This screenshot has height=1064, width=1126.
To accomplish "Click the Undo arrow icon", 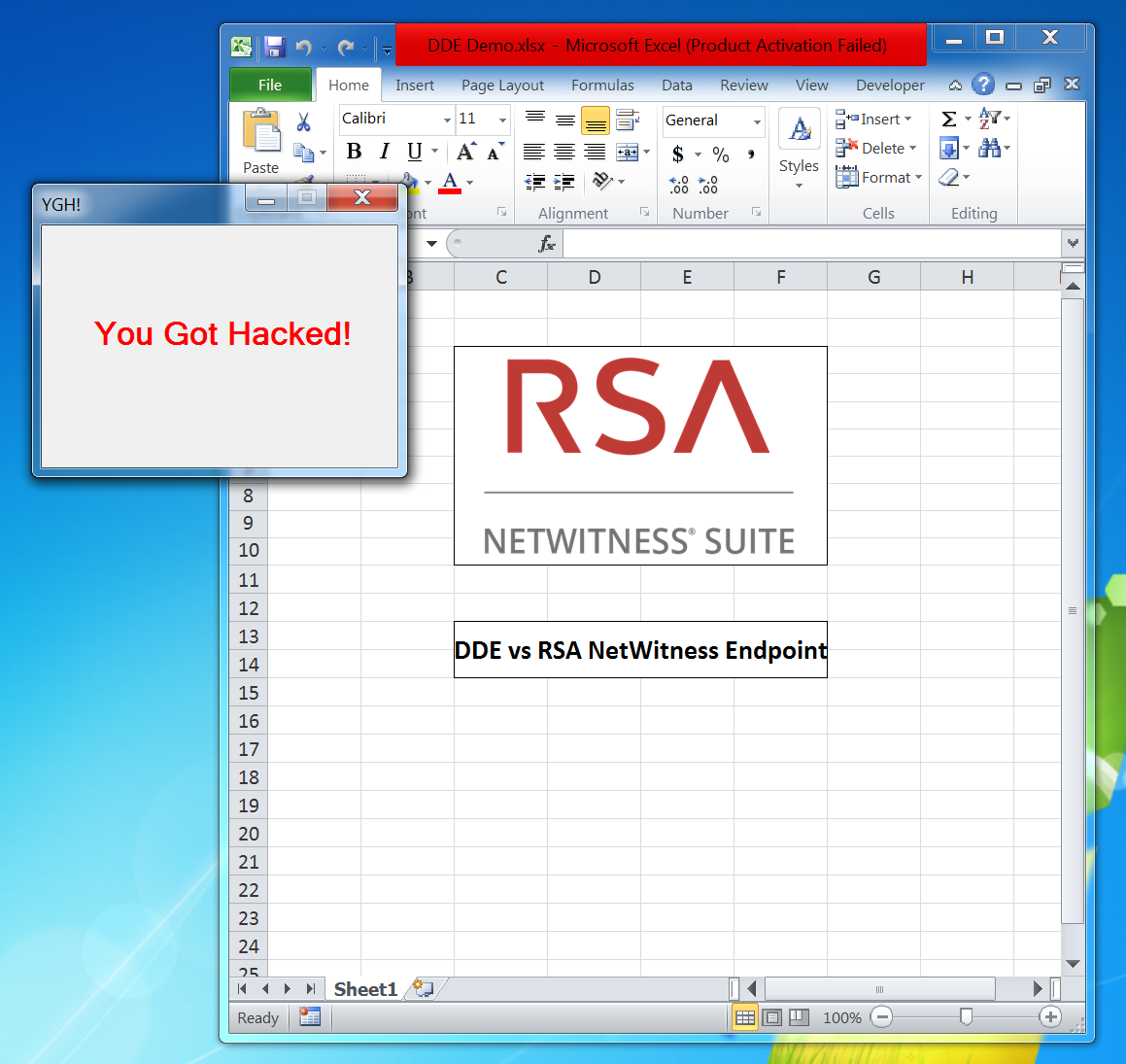I will 304,49.
